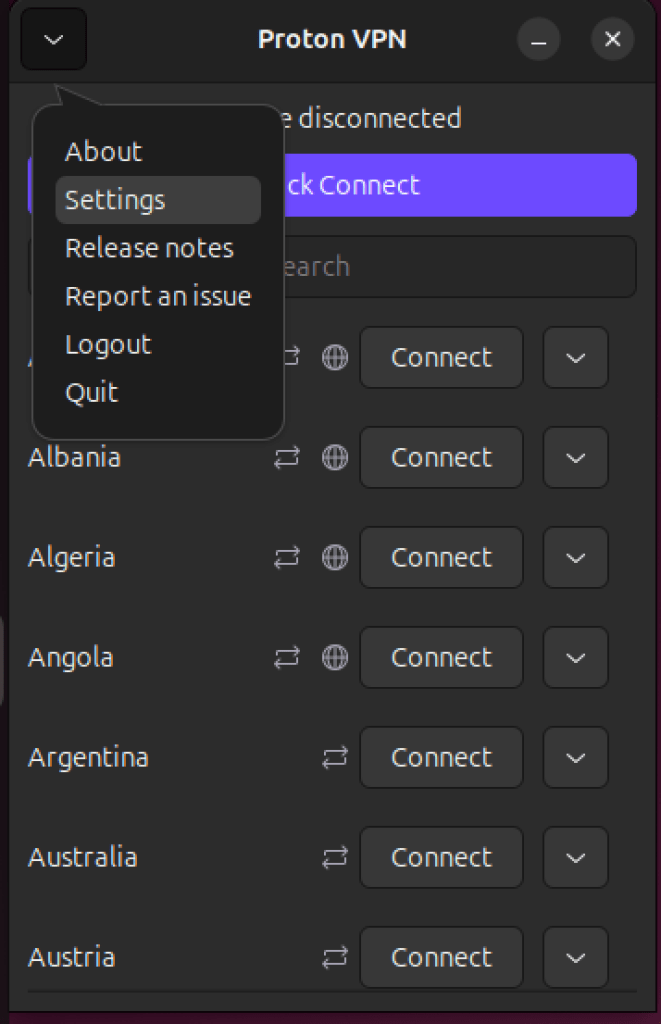Expand the Argentina server list chevron

click(575, 758)
